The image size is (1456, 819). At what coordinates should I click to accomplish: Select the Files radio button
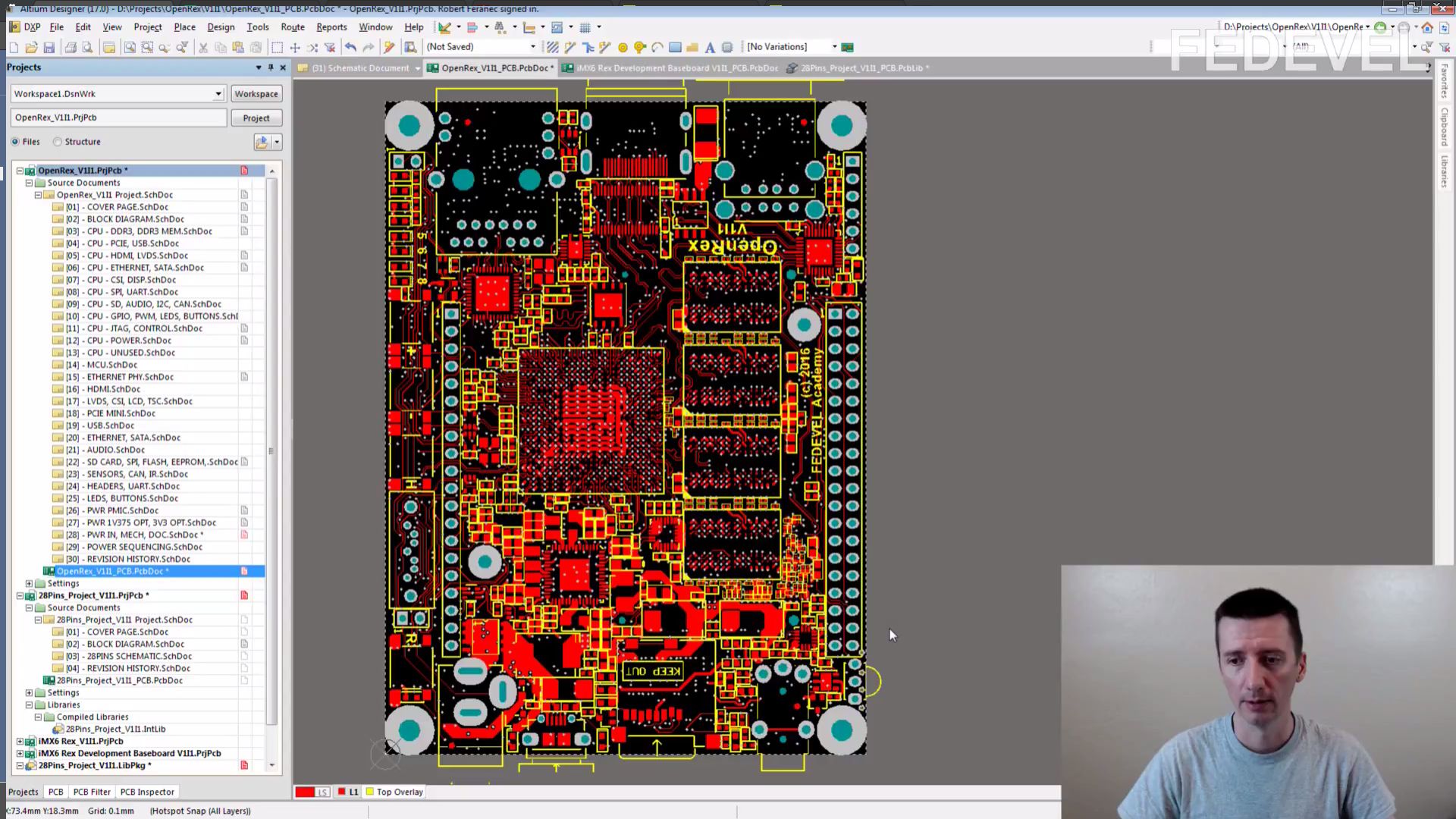click(15, 142)
